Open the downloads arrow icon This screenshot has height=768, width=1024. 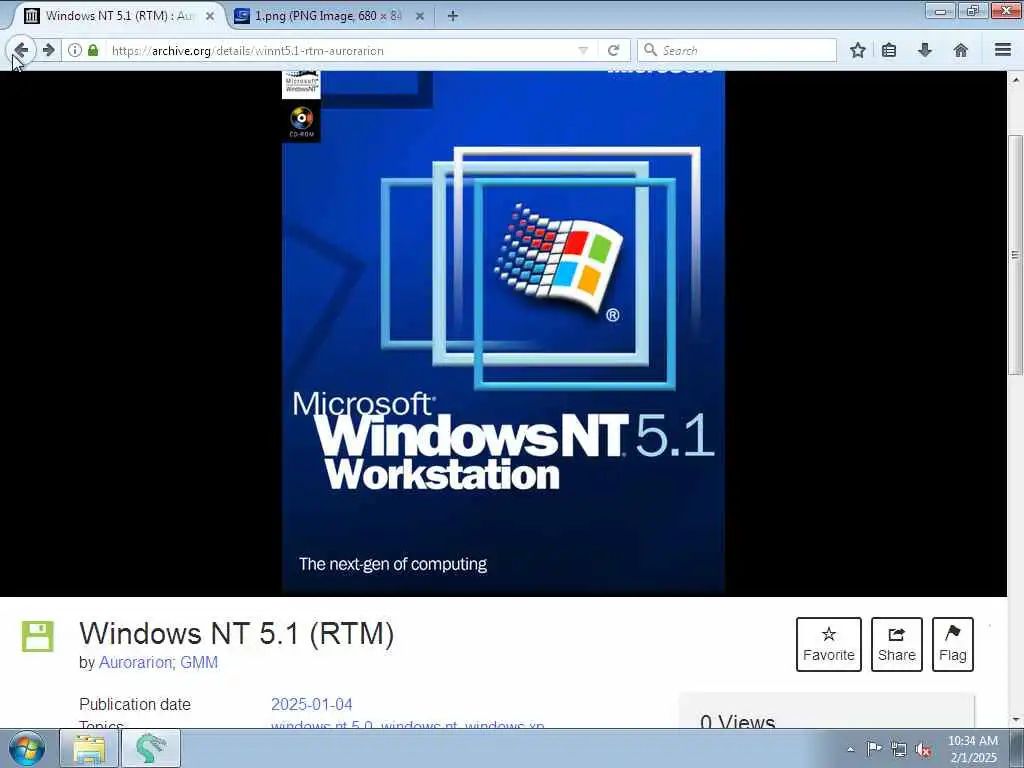click(925, 50)
